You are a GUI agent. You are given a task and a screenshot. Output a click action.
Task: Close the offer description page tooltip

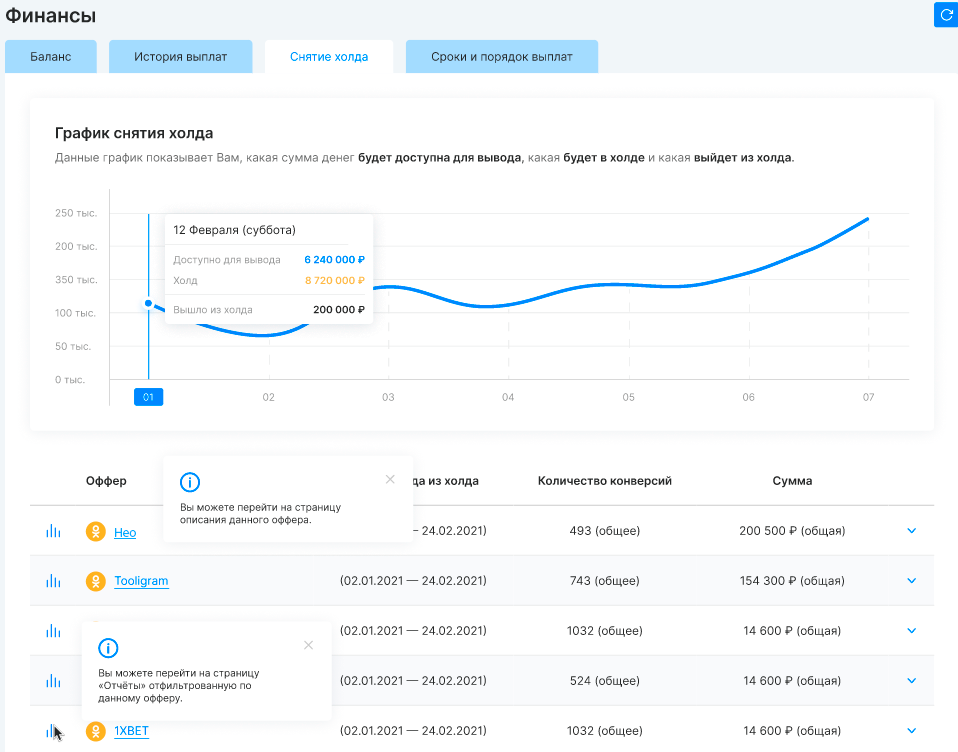(390, 479)
